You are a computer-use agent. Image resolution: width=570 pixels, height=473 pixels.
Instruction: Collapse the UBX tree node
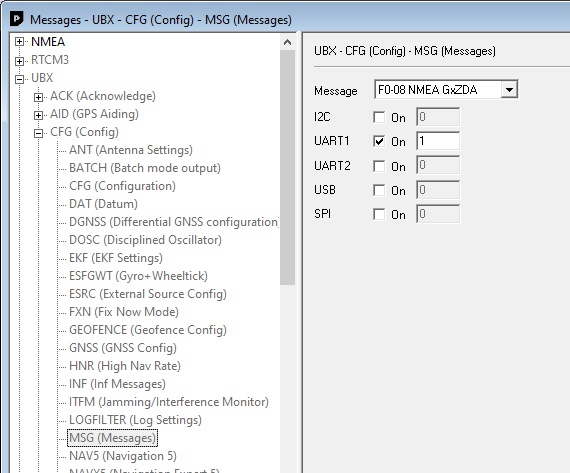[19, 79]
